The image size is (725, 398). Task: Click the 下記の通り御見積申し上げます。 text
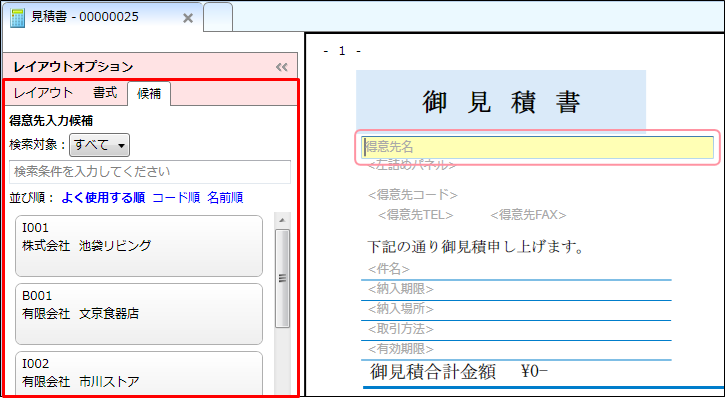click(x=475, y=247)
